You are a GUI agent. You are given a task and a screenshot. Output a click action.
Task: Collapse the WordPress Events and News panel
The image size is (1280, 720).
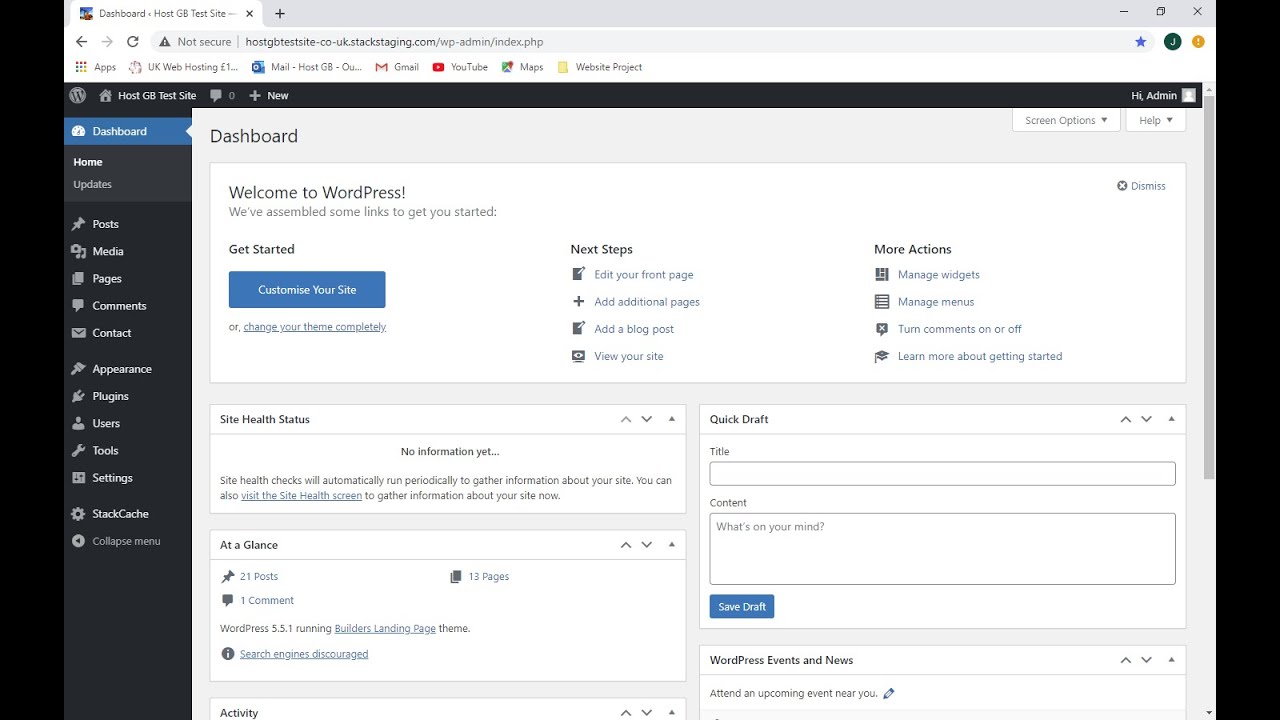coord(1172,660)
